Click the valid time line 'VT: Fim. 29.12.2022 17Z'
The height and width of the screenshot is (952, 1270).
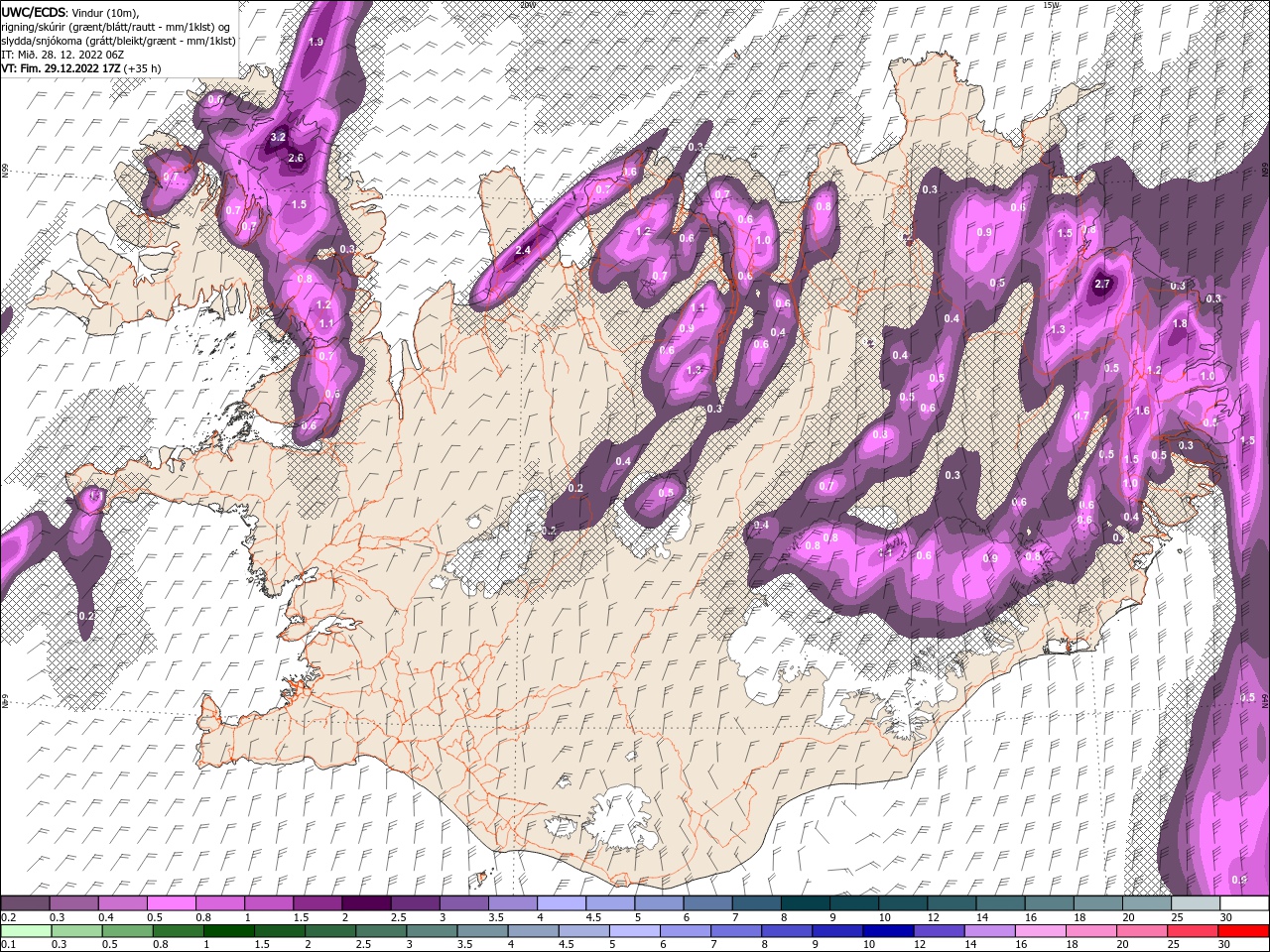click(62, 68)
